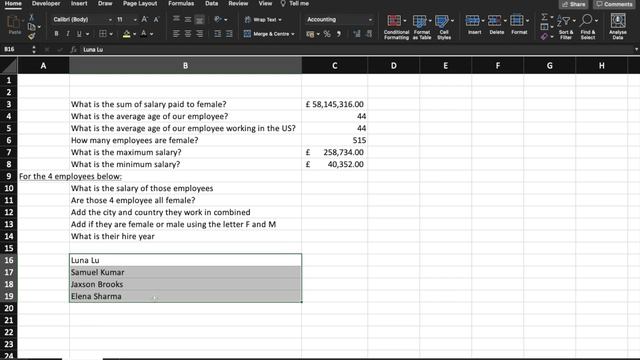This screenshot has height=360, width=640.
Task: Centre text horizontally
Action: [188, 34]
